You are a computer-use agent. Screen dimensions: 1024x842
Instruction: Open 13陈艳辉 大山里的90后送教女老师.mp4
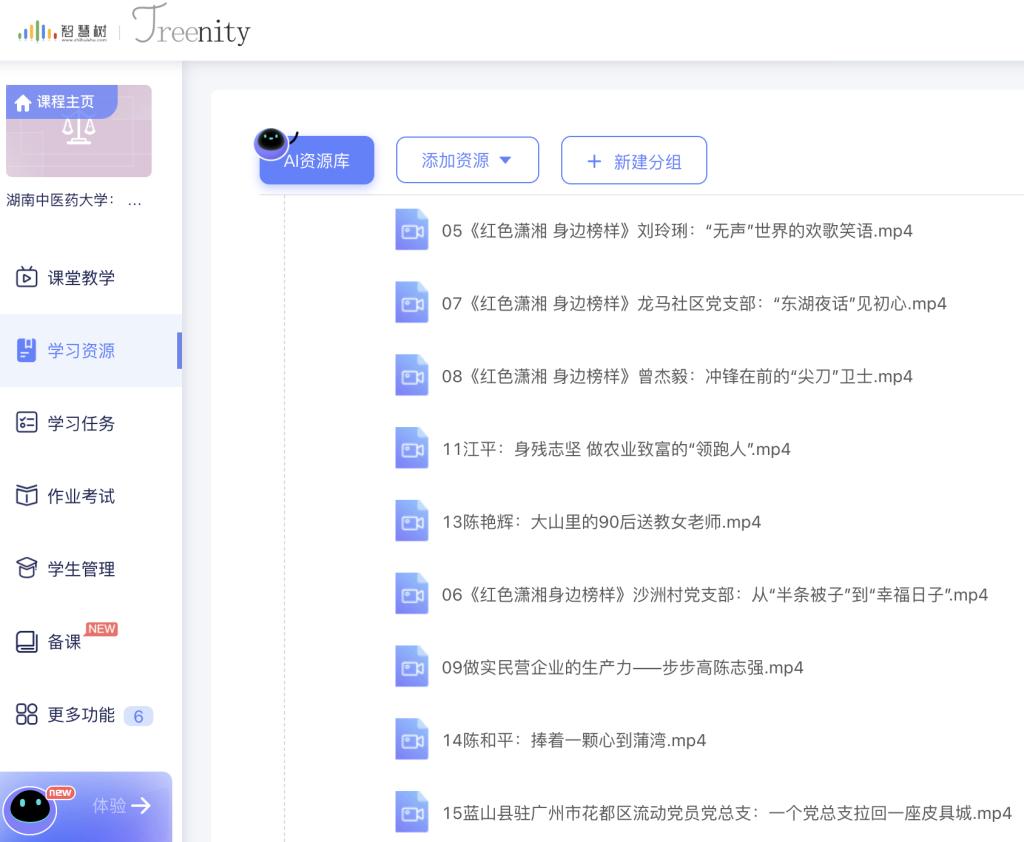click(x=601, y=522)
